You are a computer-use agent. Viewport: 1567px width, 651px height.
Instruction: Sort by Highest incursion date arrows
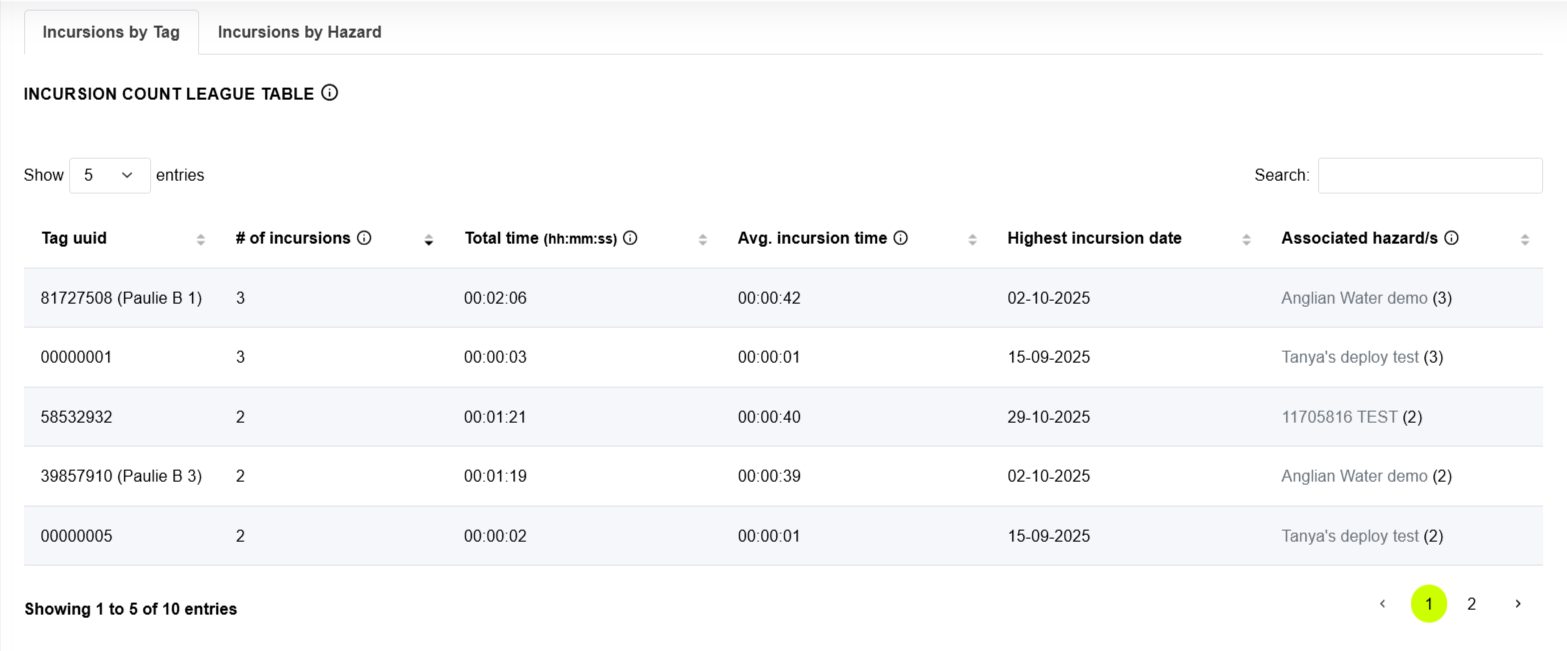(1246, 239)
